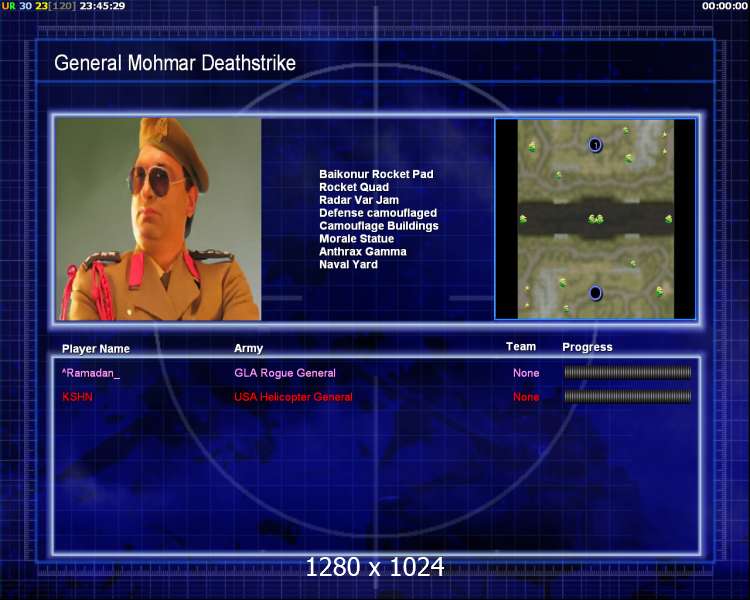Click the General Mohmar Deathstrike portrait
This screenshot has width=750, height=600.
click(x=158, y=219)
